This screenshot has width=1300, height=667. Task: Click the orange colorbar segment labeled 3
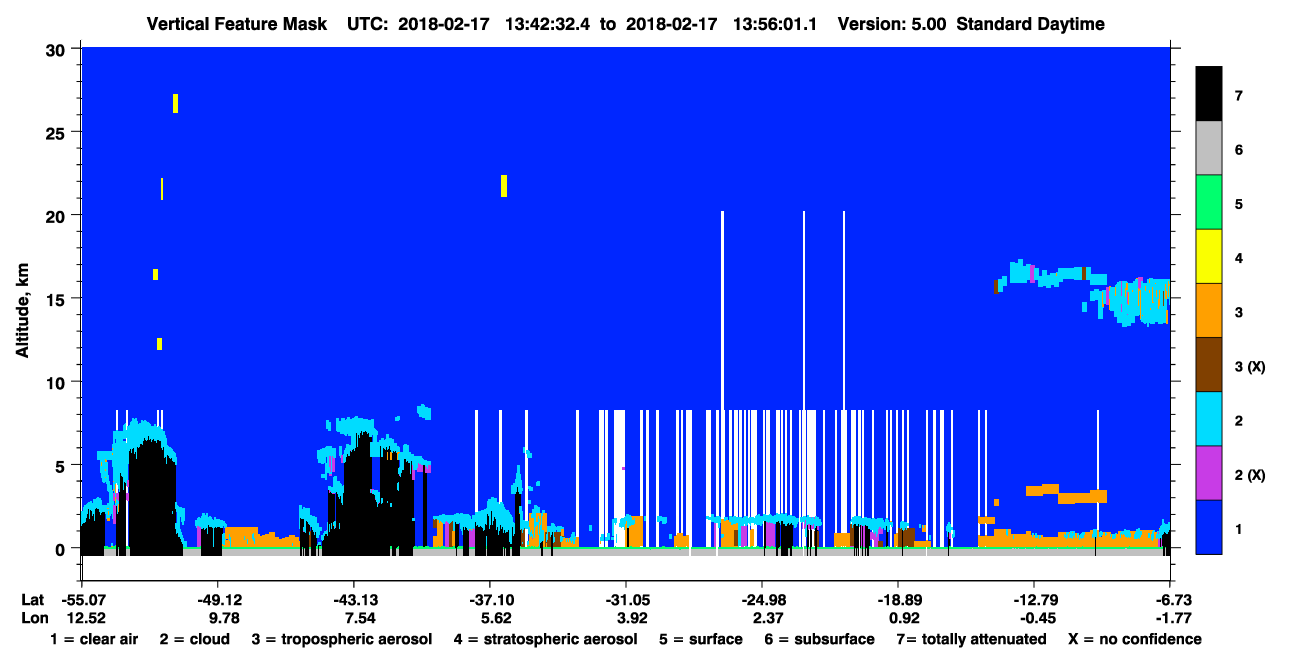click(1209, 311)
